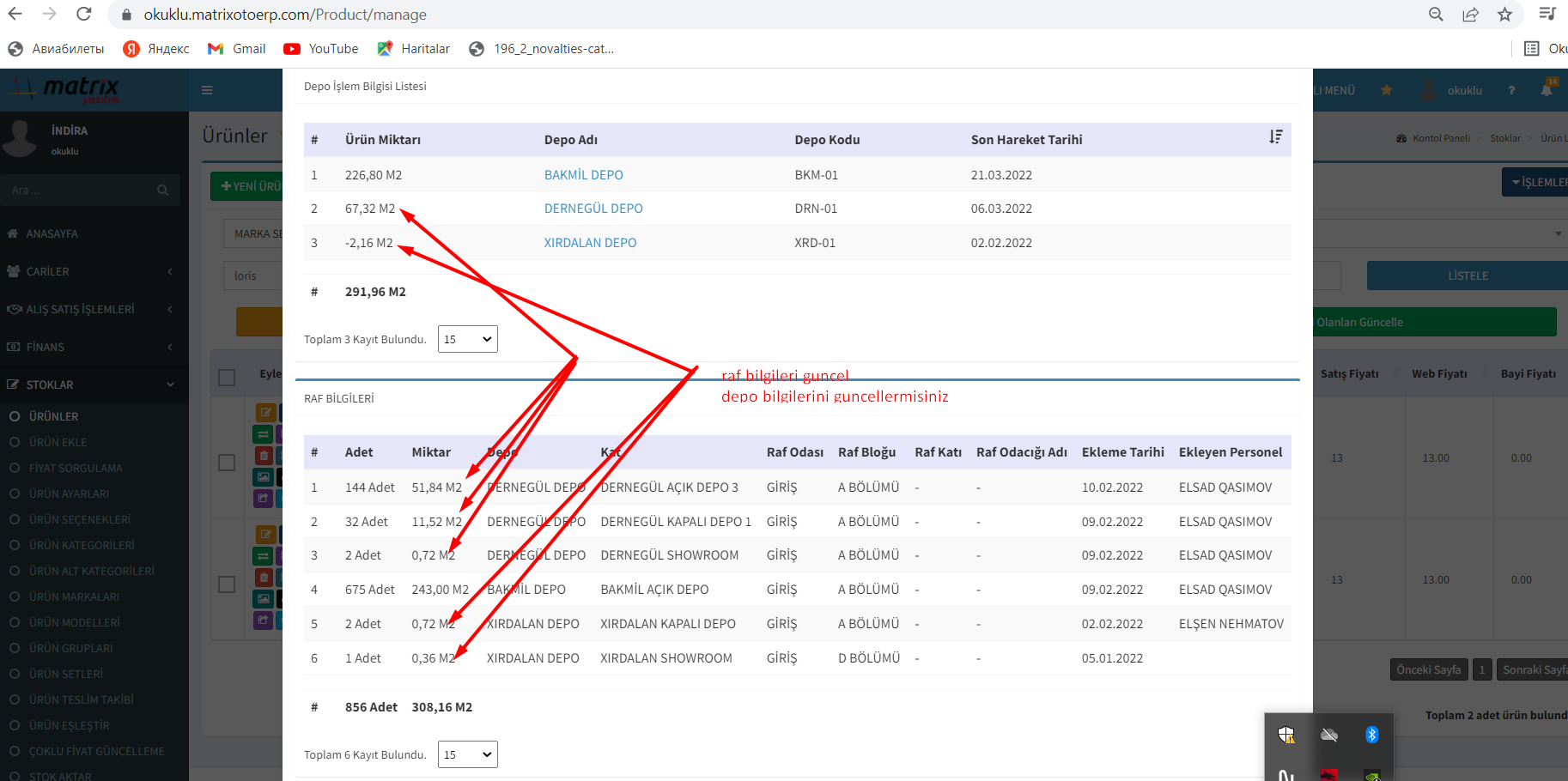Open the Bluetooth system tray icon
Screen dimensions: 1568x781
click(1371, 735)
